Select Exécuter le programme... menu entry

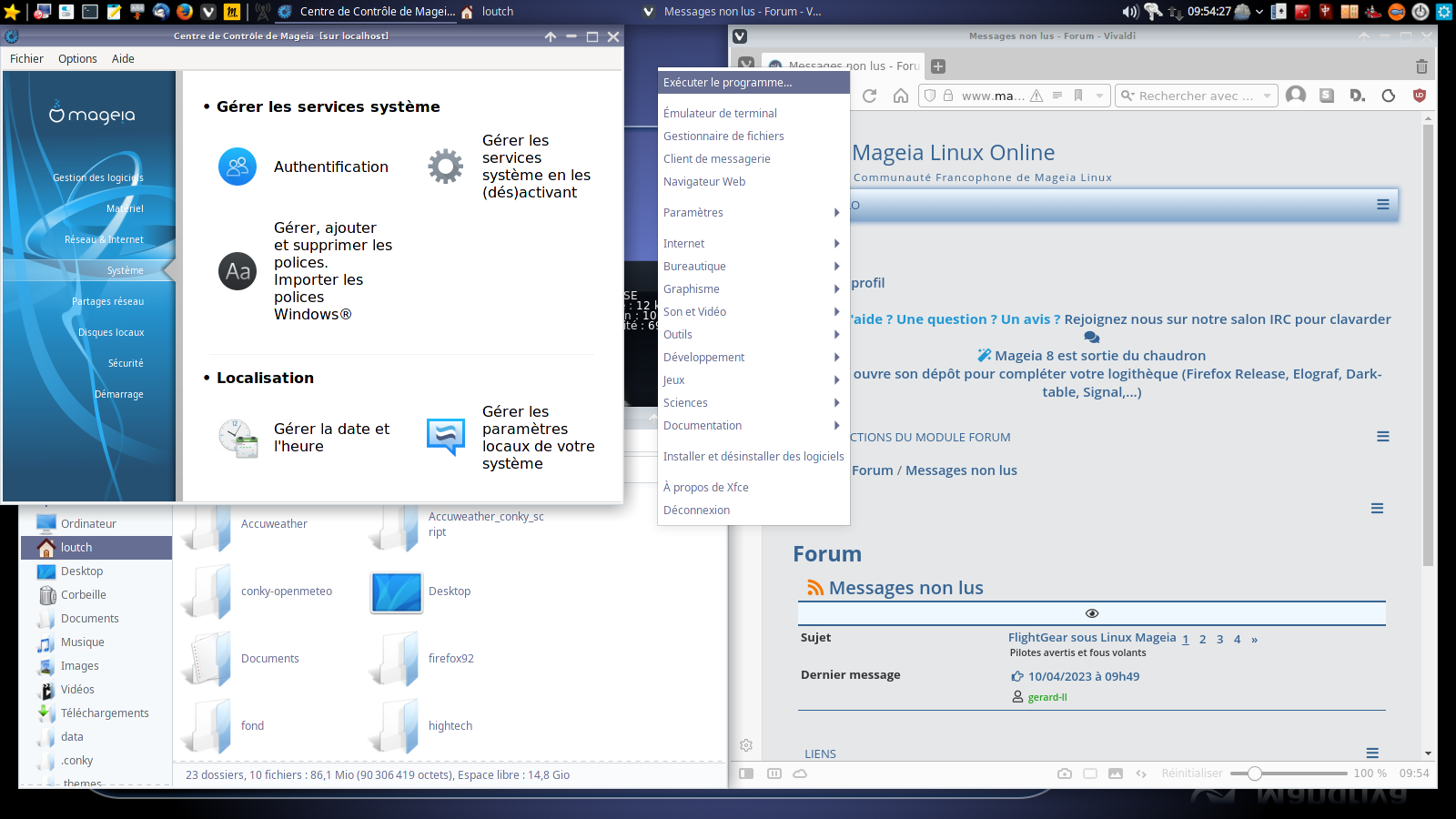click(x=753, y=82)
